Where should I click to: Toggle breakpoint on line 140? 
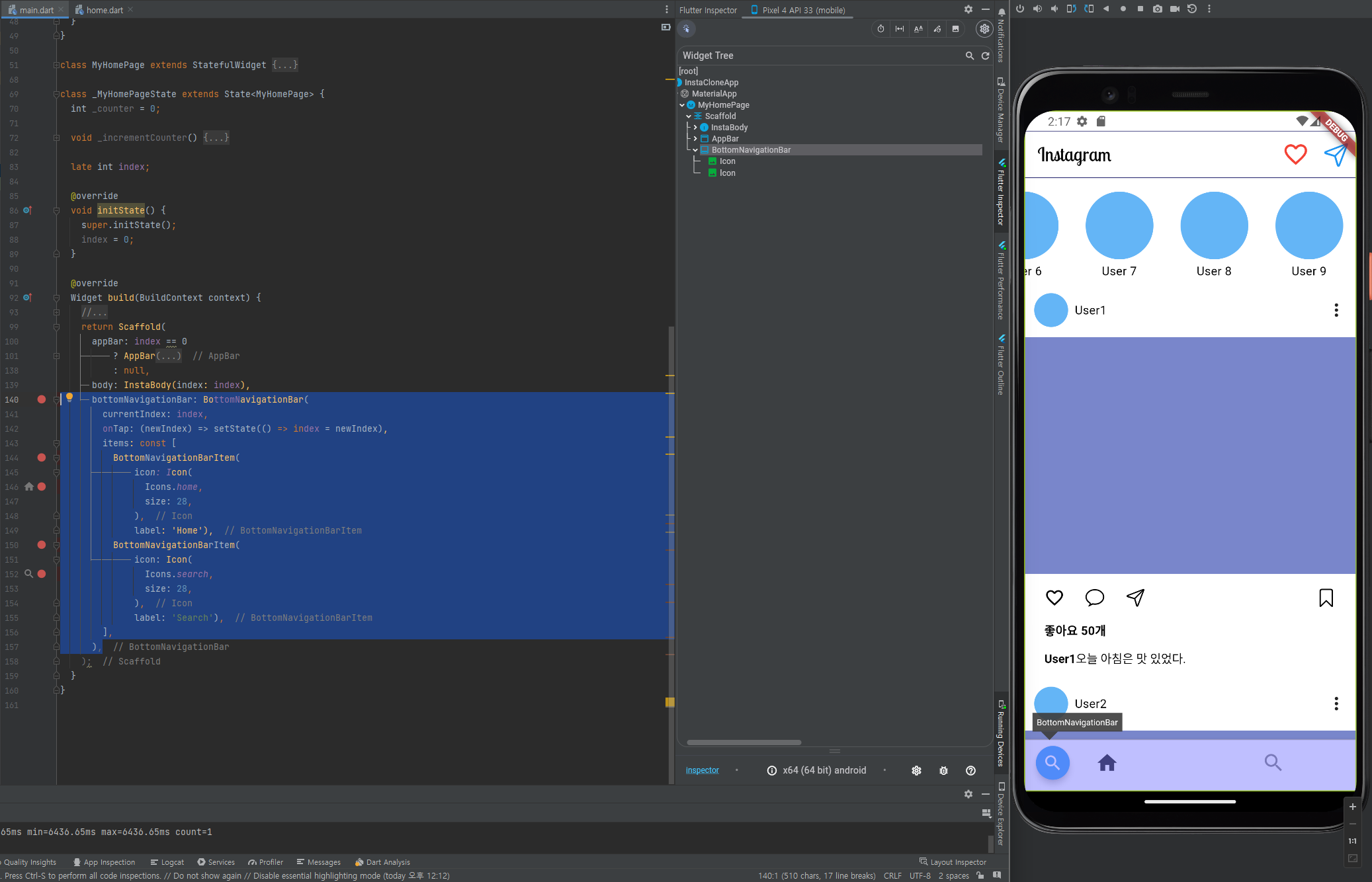coord(42,399)
